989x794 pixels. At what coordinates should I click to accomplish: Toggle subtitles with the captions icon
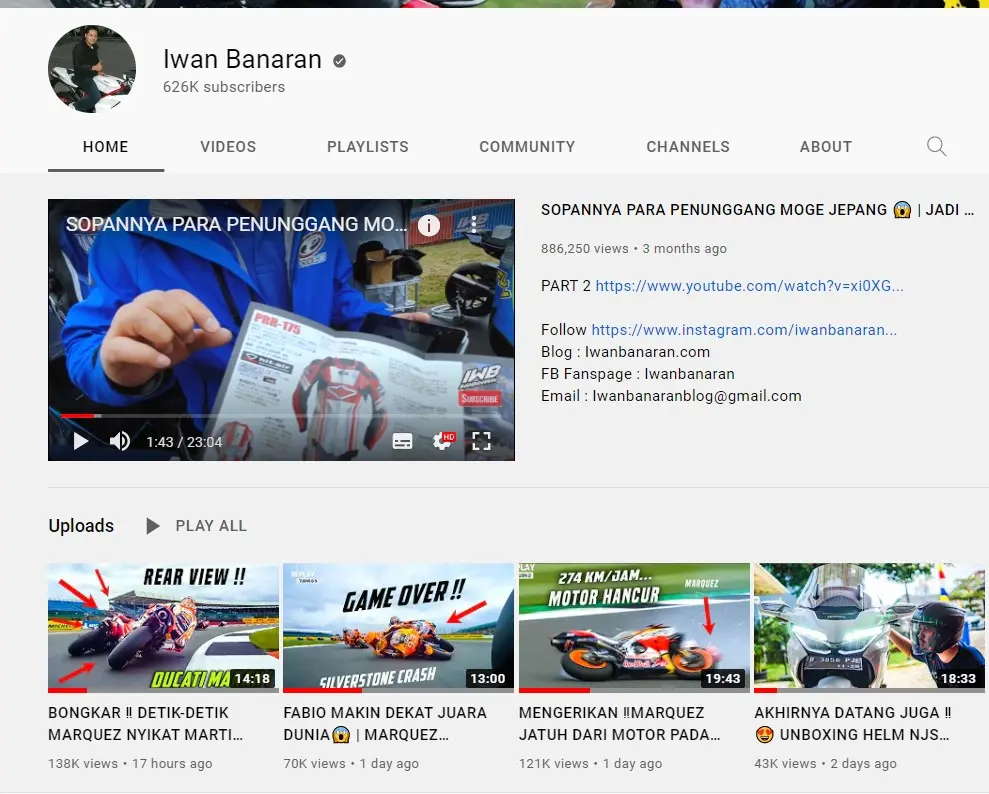[x=402, y=441]
